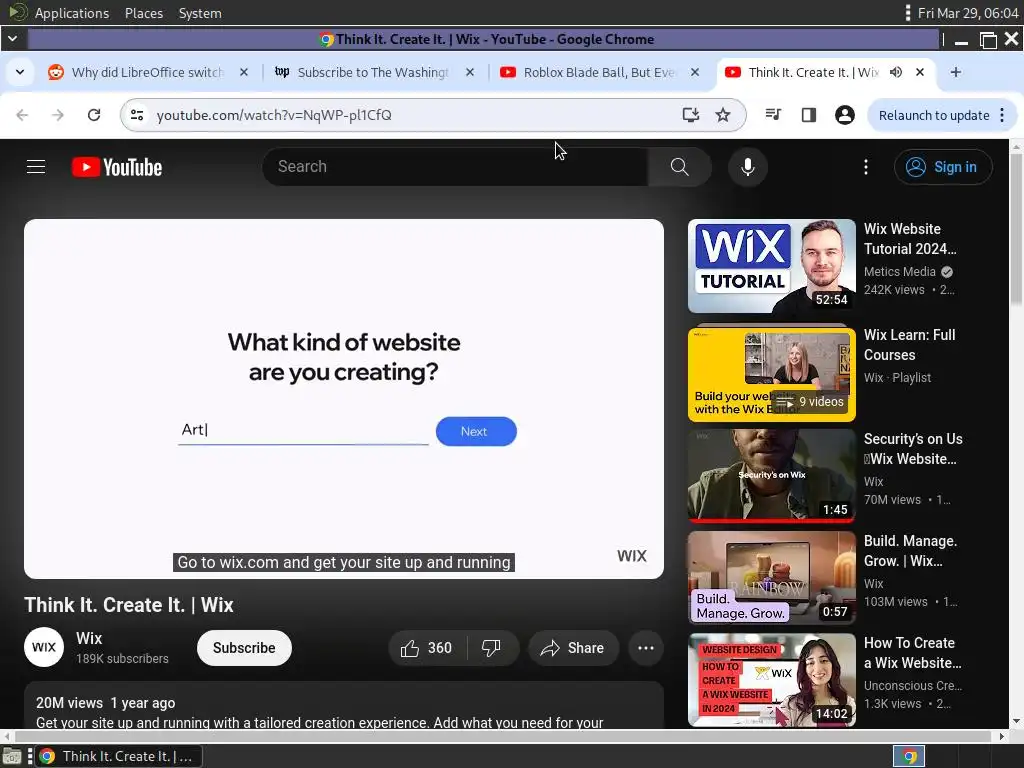This screenshot has height=768, width=1024.
Task: Open YouTube settings three-dot menu
Action: click(866, 167)
